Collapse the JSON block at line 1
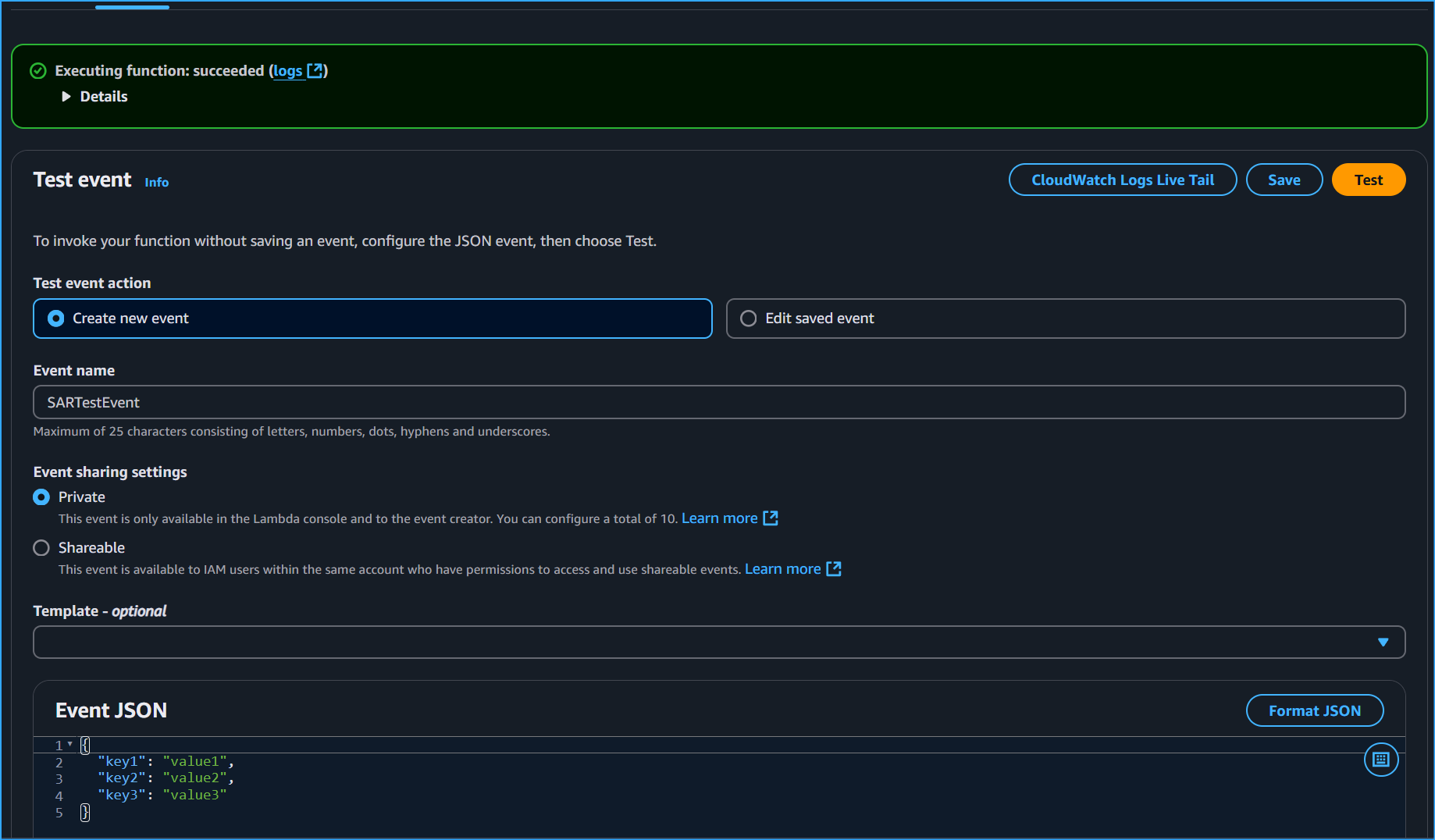Image resolution: width=1435 pixels, height=840 pixels. point(69,745)
